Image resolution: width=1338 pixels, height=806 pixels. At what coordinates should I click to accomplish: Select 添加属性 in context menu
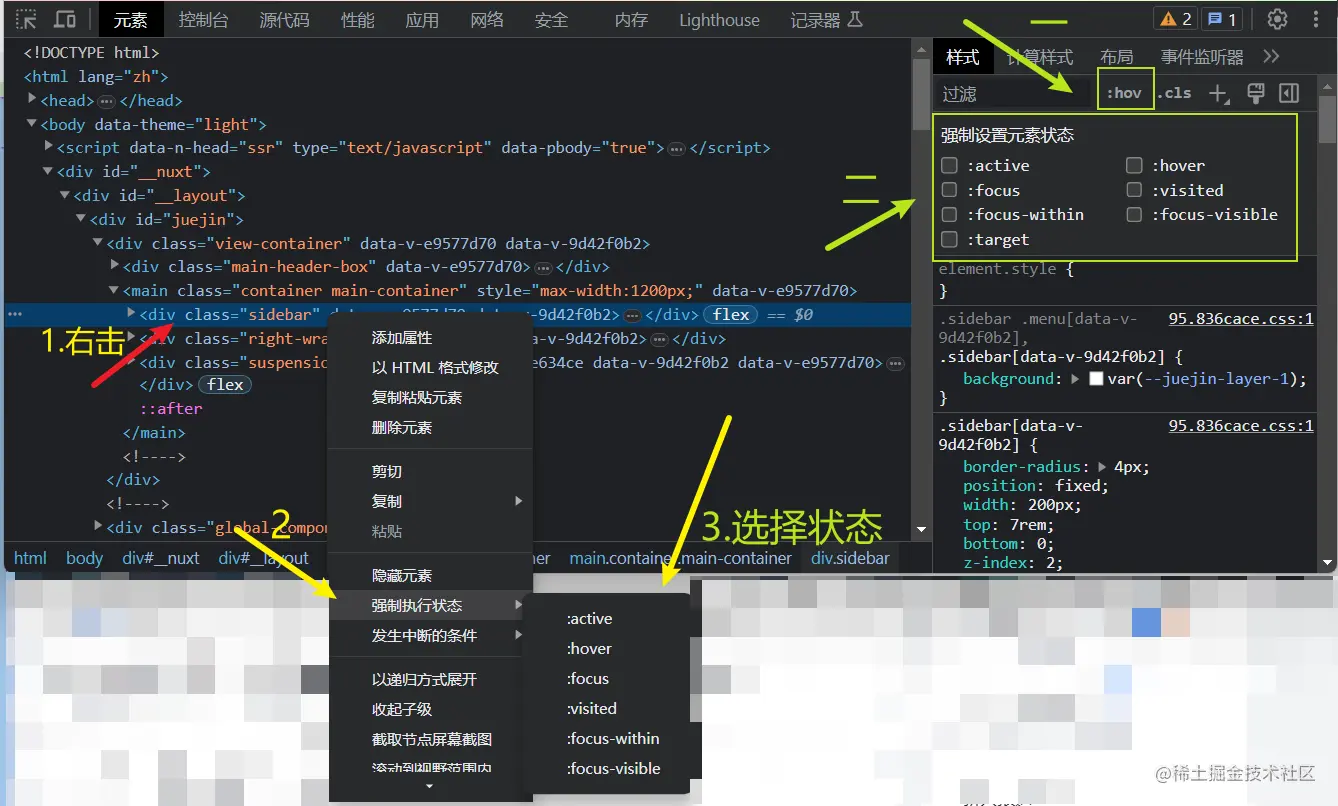tap(402, 338)
